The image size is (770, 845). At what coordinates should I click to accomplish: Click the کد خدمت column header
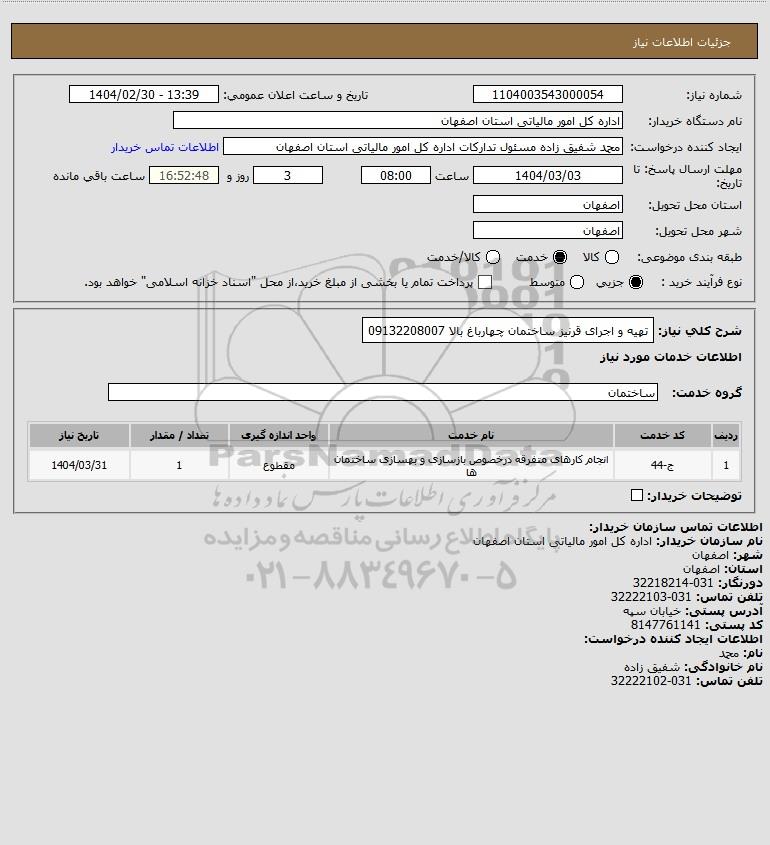pos(662,435)
